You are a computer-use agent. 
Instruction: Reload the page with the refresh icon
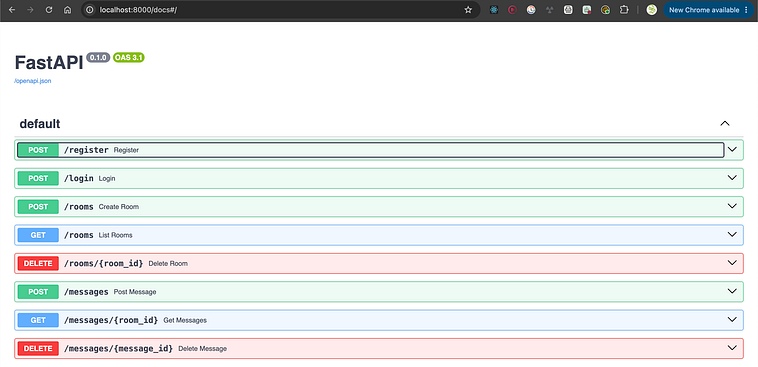tap(49, 10)
